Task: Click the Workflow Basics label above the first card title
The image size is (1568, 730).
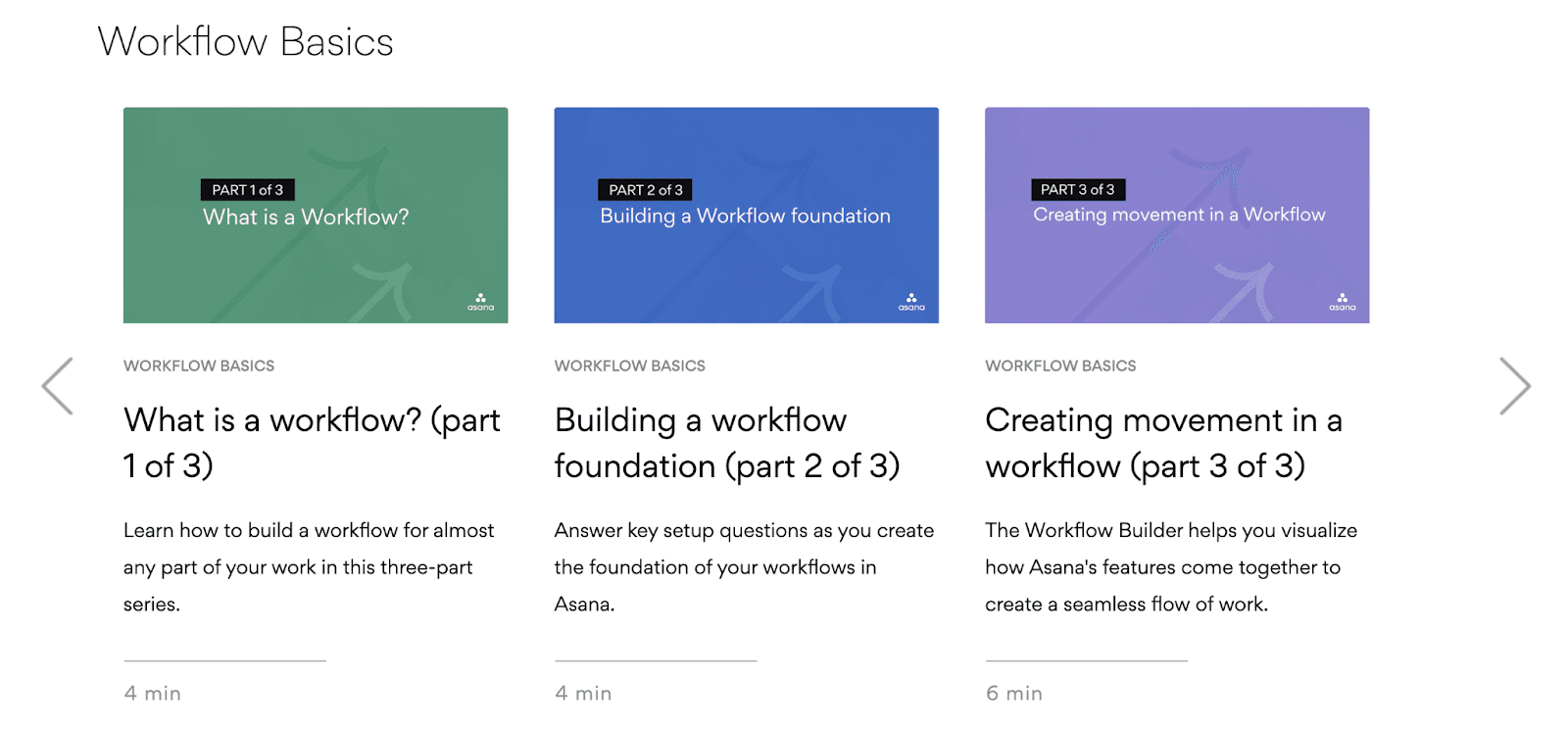Action: [x=199, y=365]
